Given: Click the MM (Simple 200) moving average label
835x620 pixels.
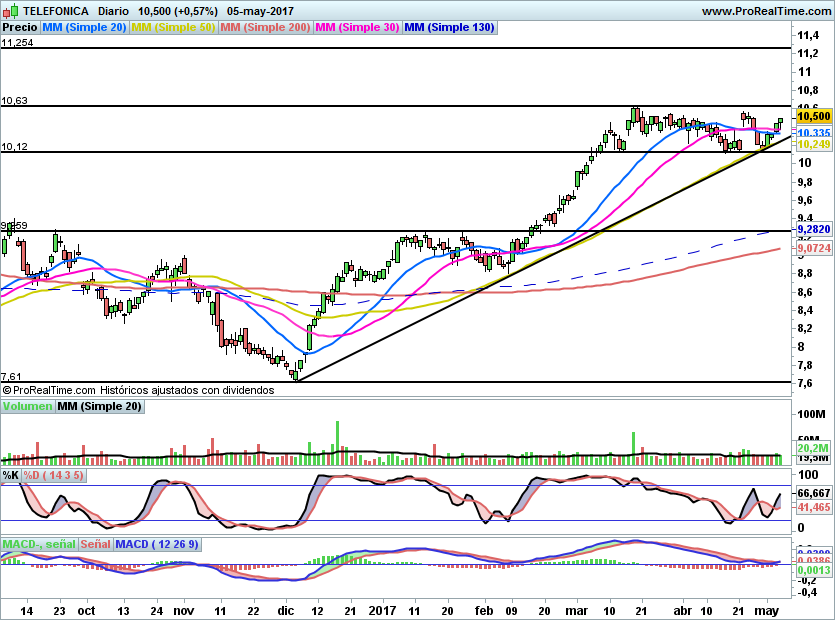Looking at the screenshot, I should click(265, 28).
